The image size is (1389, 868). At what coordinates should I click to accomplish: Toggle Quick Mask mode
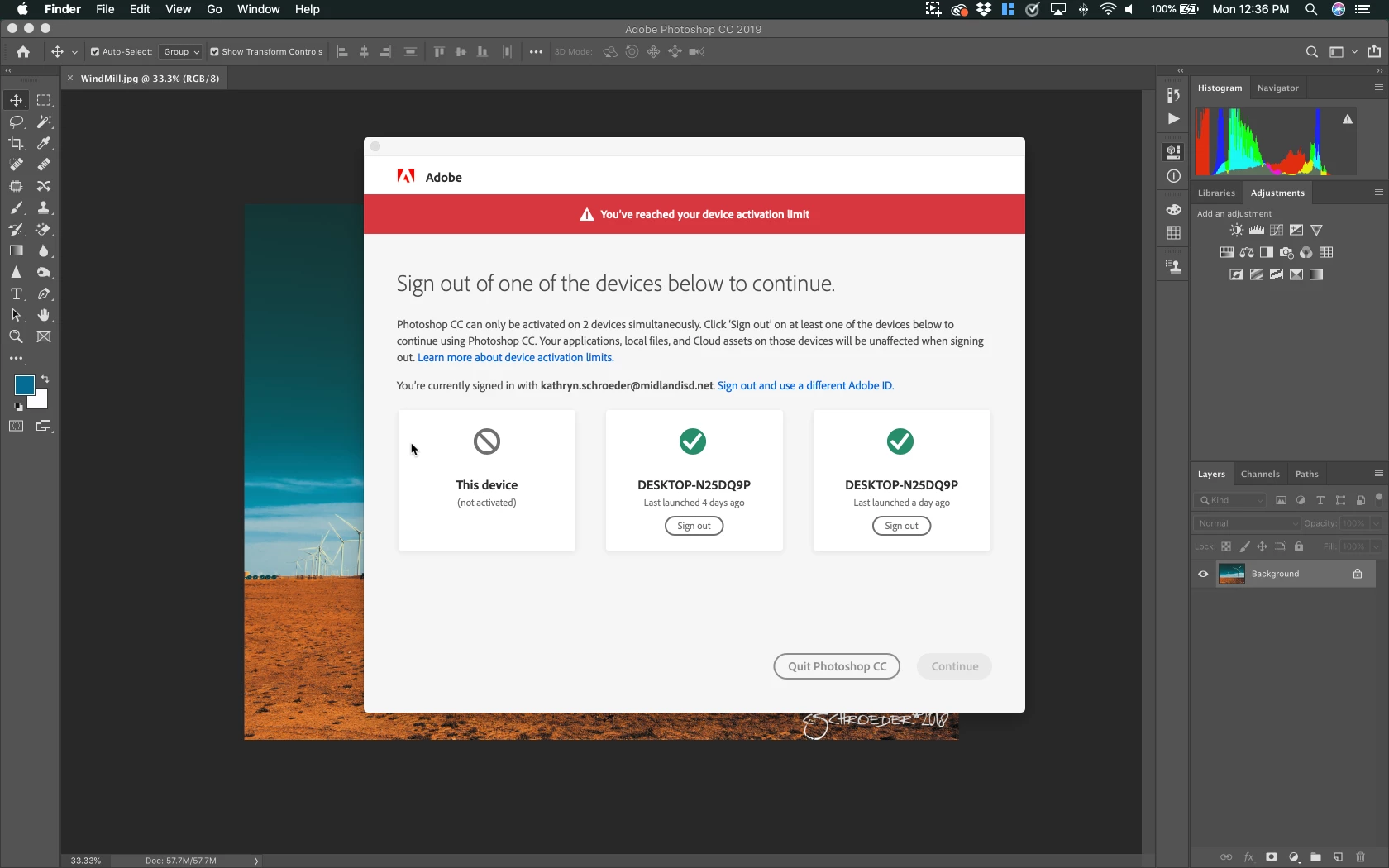click(17, 426)
